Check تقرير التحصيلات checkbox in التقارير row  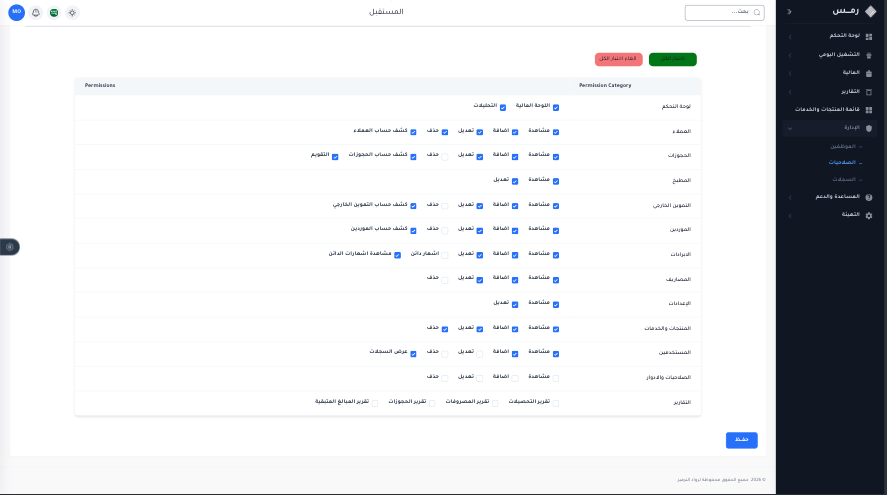click(x=556, y=403)
